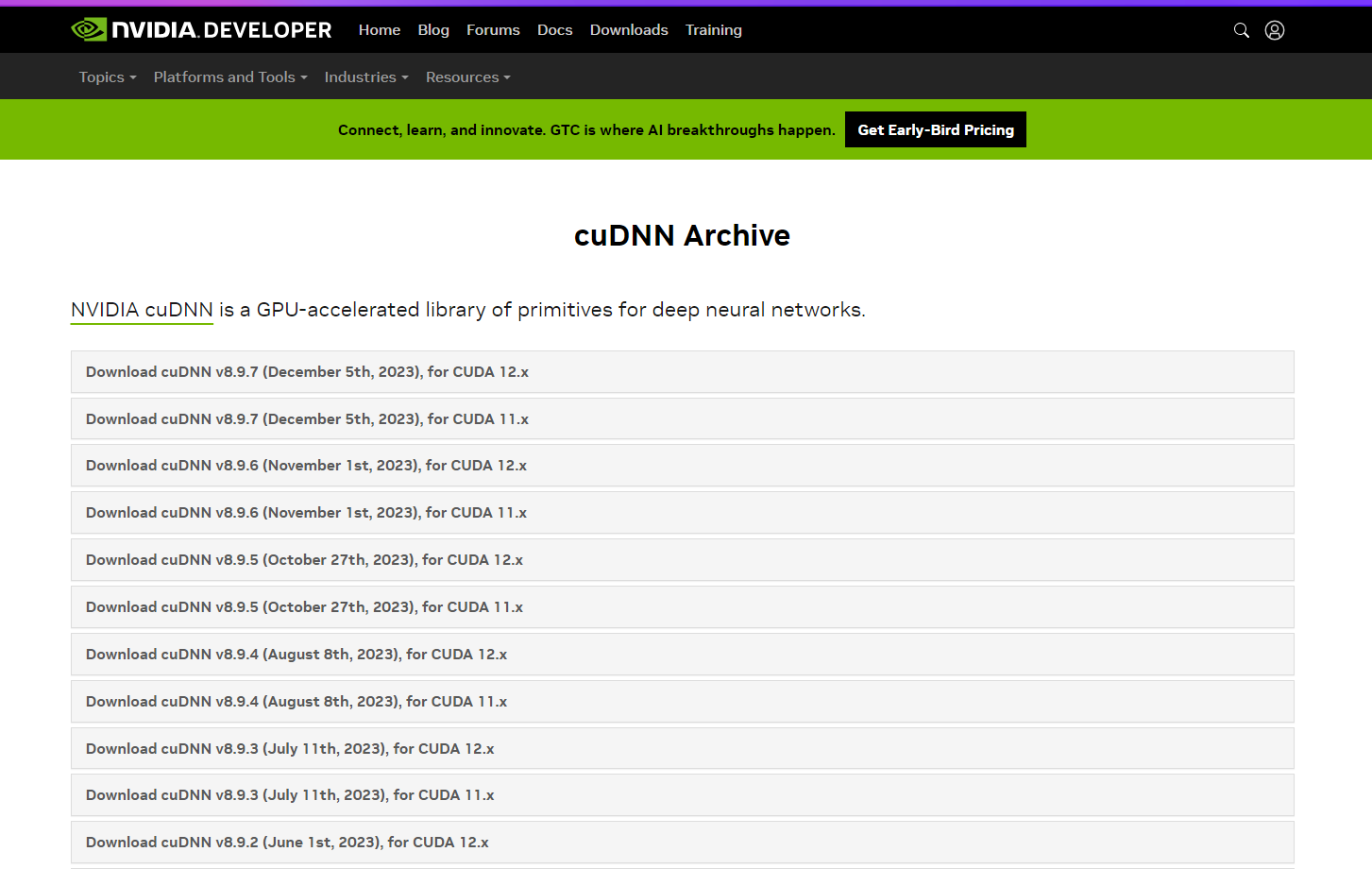Go to the Home menu item
Viewport: 1372px width, 869px height.
click(380, 30)
